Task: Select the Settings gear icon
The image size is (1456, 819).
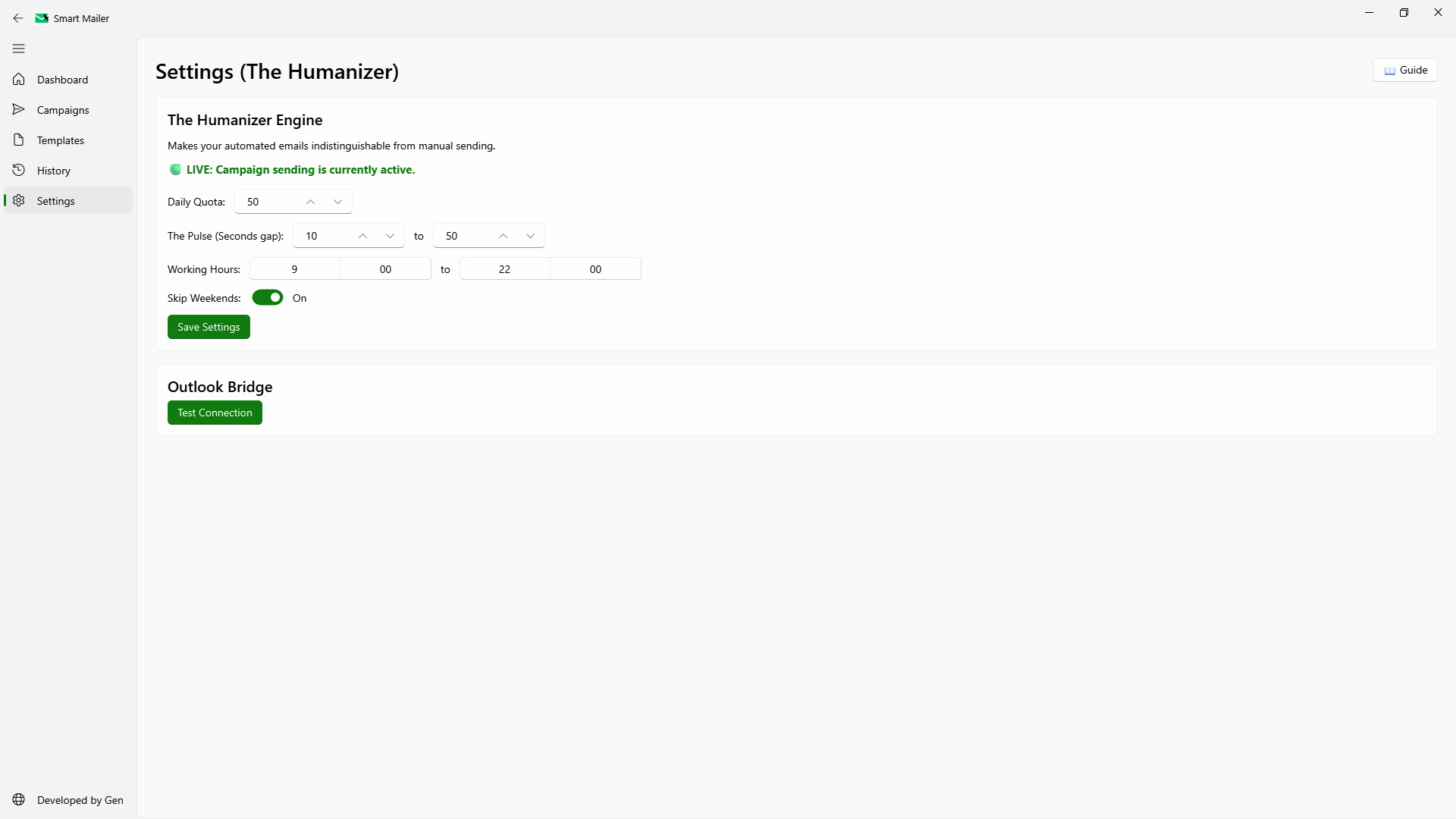Action: [x=18, y=200]
